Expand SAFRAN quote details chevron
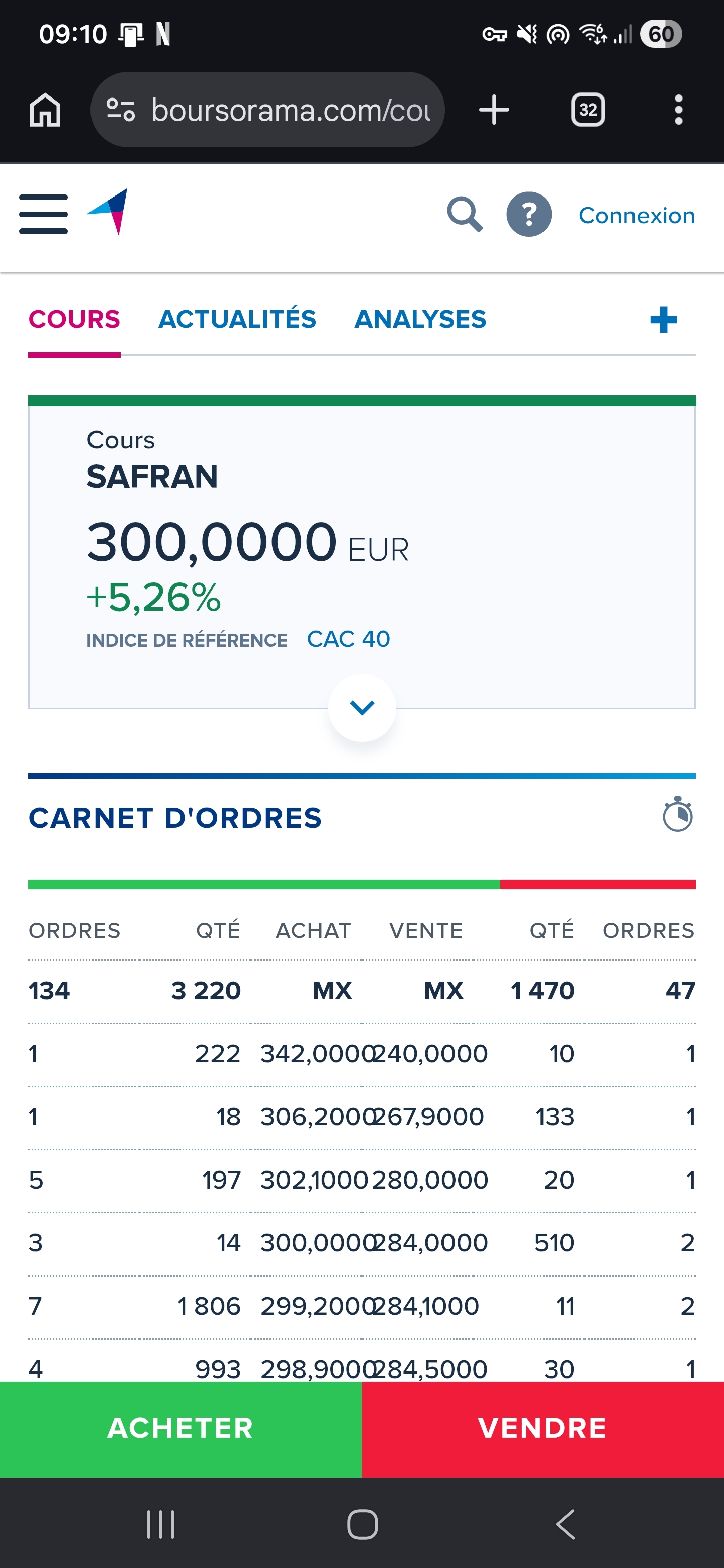The height and width of the screenshot is (1568, 724). 363,707
